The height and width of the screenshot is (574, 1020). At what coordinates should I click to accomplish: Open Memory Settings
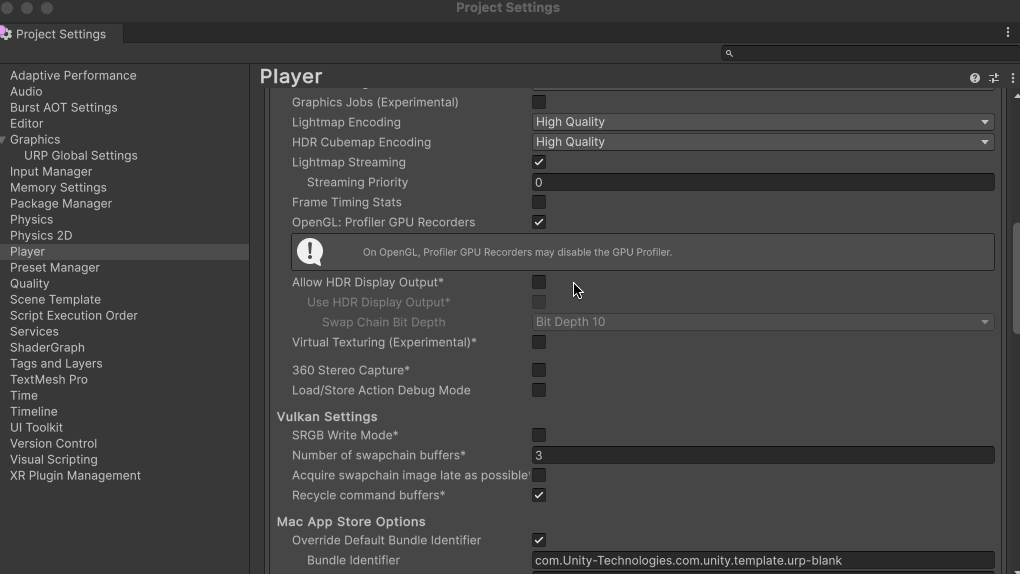click(58, 187)
